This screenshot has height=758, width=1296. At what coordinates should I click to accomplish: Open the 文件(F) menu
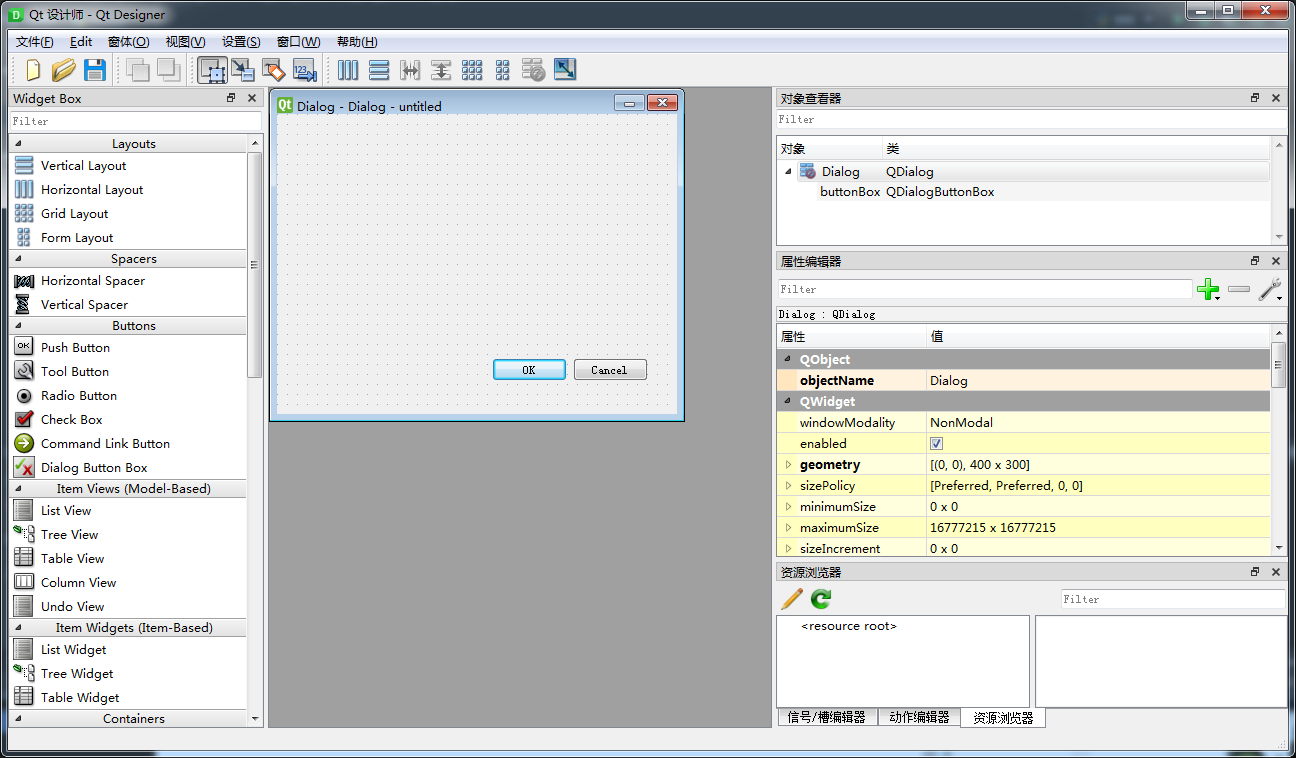(x=34, y=41)
